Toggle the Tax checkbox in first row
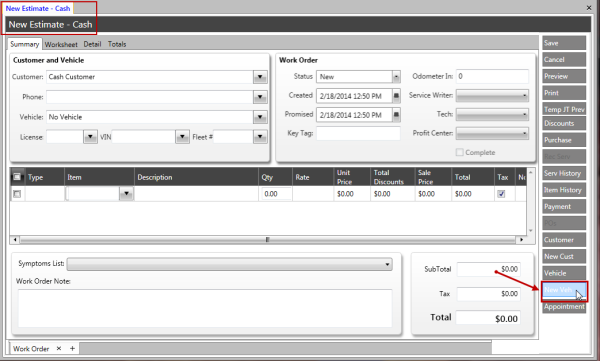The height and width of the screenshot is (361, 600). pyautogui.click(x=501, y=194)
